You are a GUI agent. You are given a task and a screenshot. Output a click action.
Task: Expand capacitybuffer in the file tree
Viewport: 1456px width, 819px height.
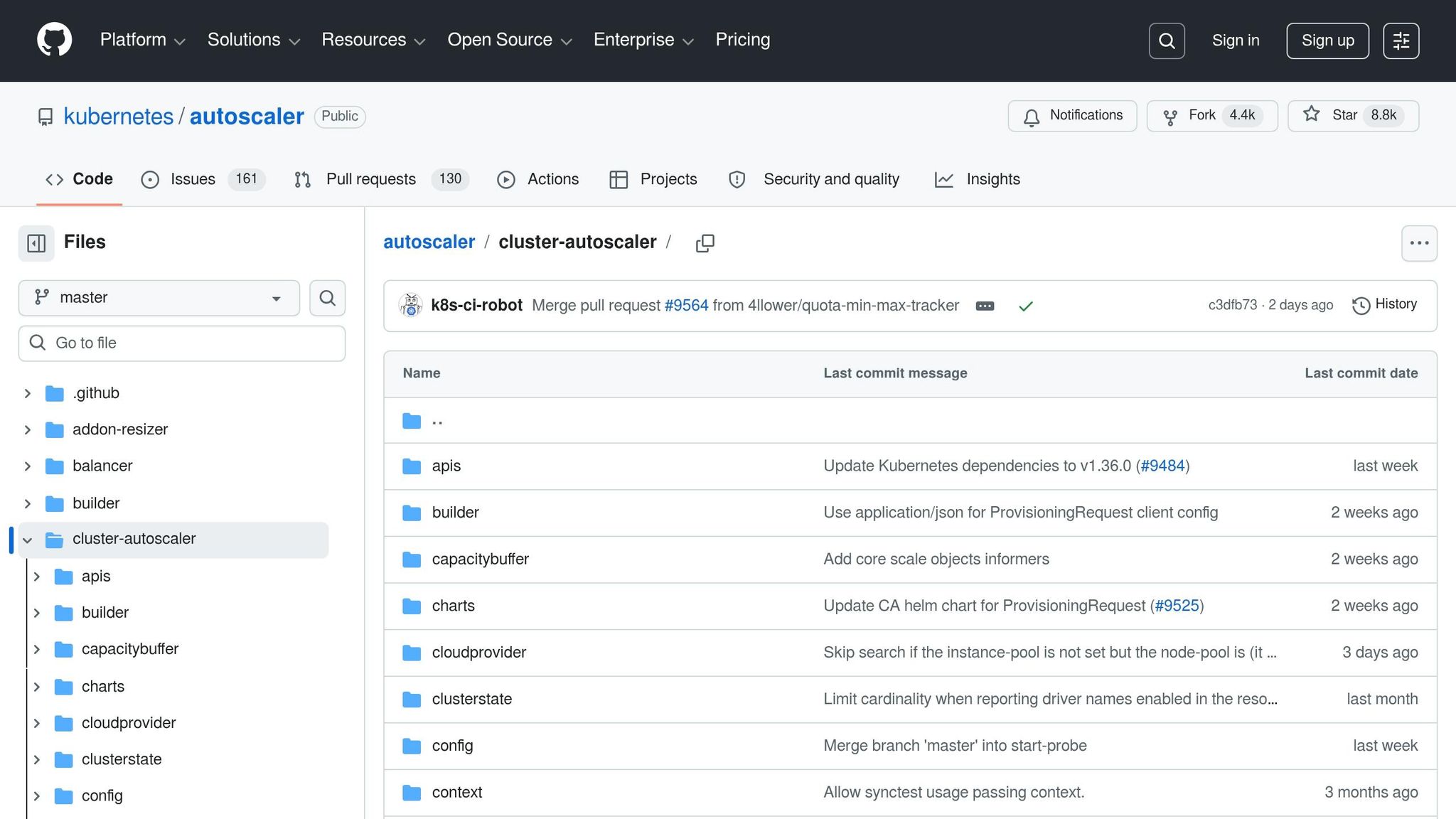point(37,650)
